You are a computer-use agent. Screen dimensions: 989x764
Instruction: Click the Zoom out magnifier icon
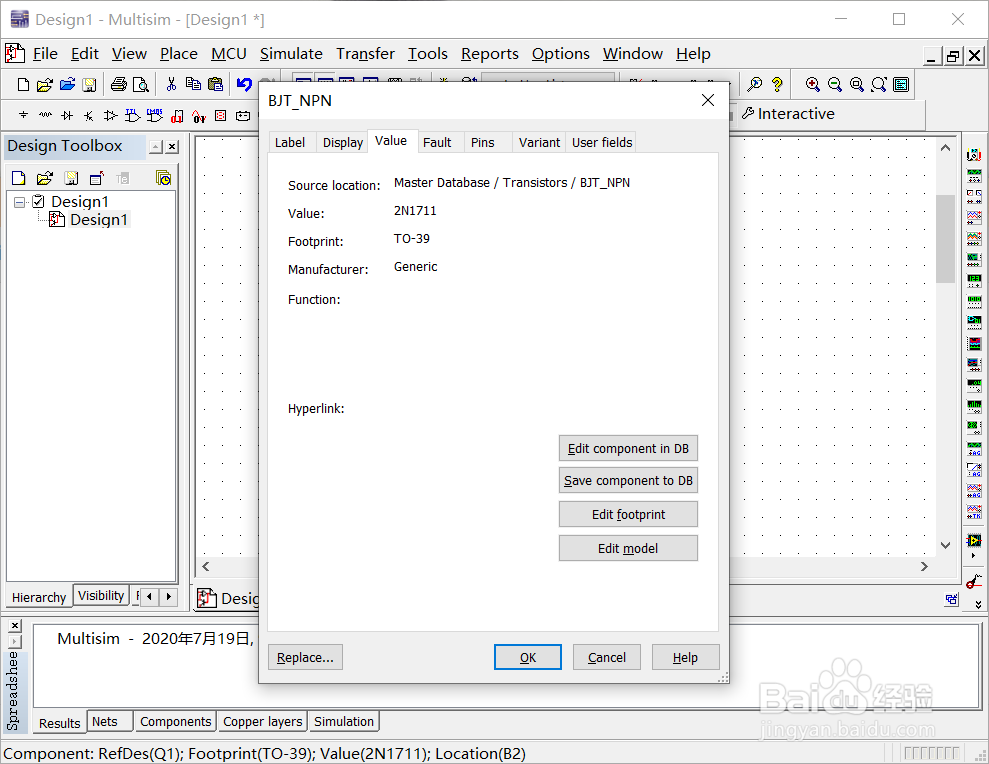point(834,85)
